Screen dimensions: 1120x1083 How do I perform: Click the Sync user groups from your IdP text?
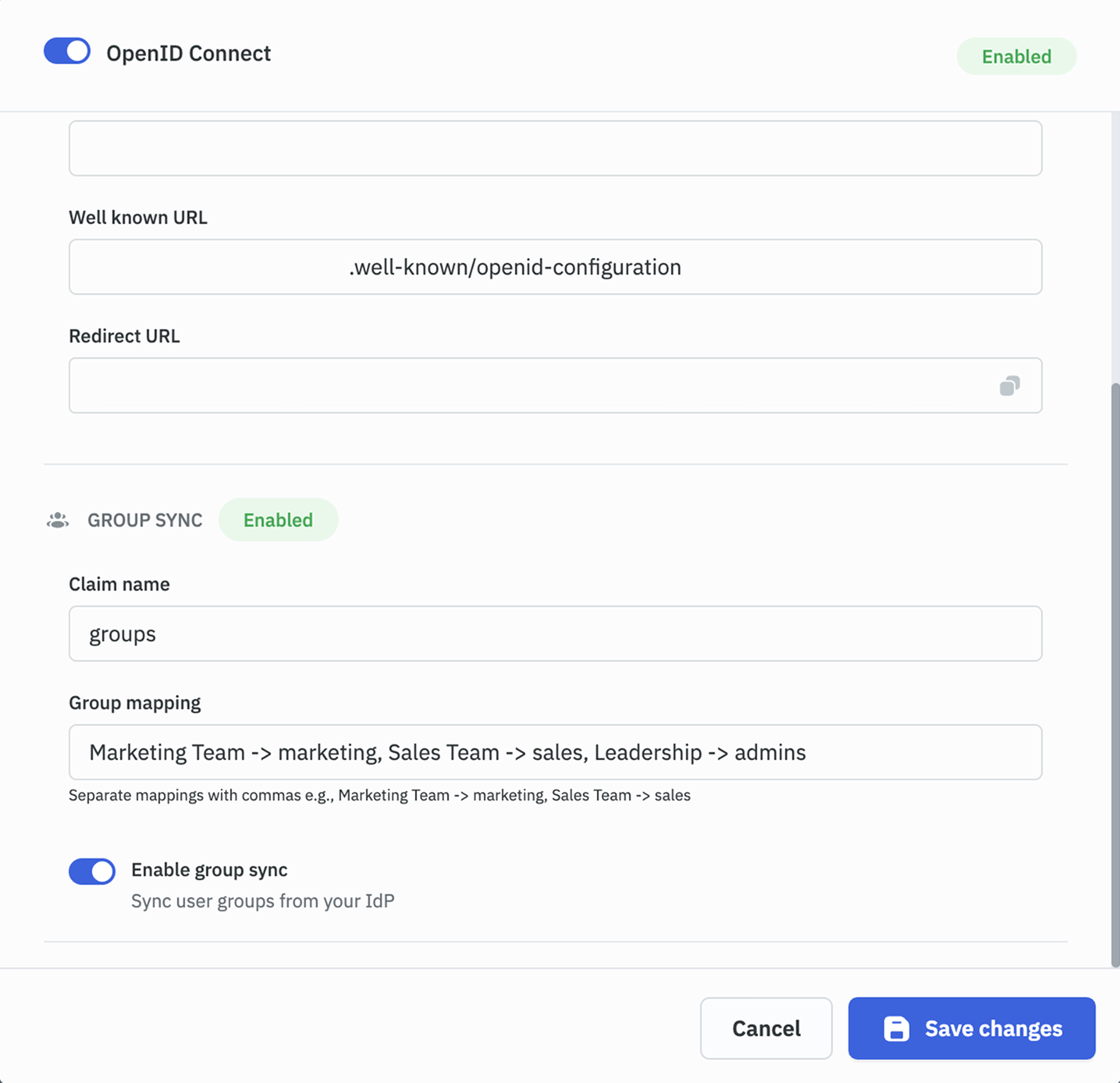262,900
